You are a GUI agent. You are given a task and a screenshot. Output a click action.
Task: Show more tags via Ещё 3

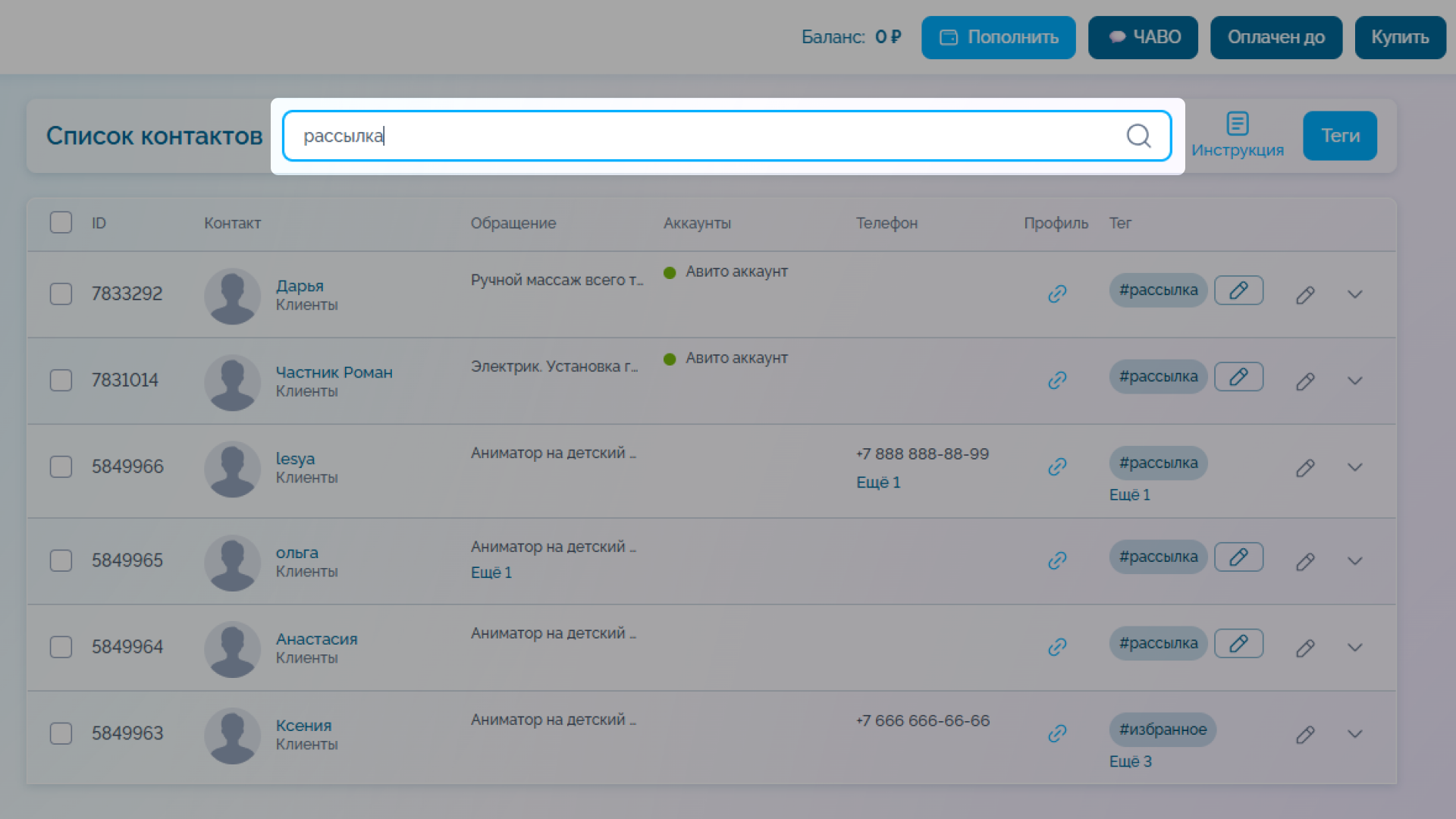pyautogui.click(x=1130, y=761)
